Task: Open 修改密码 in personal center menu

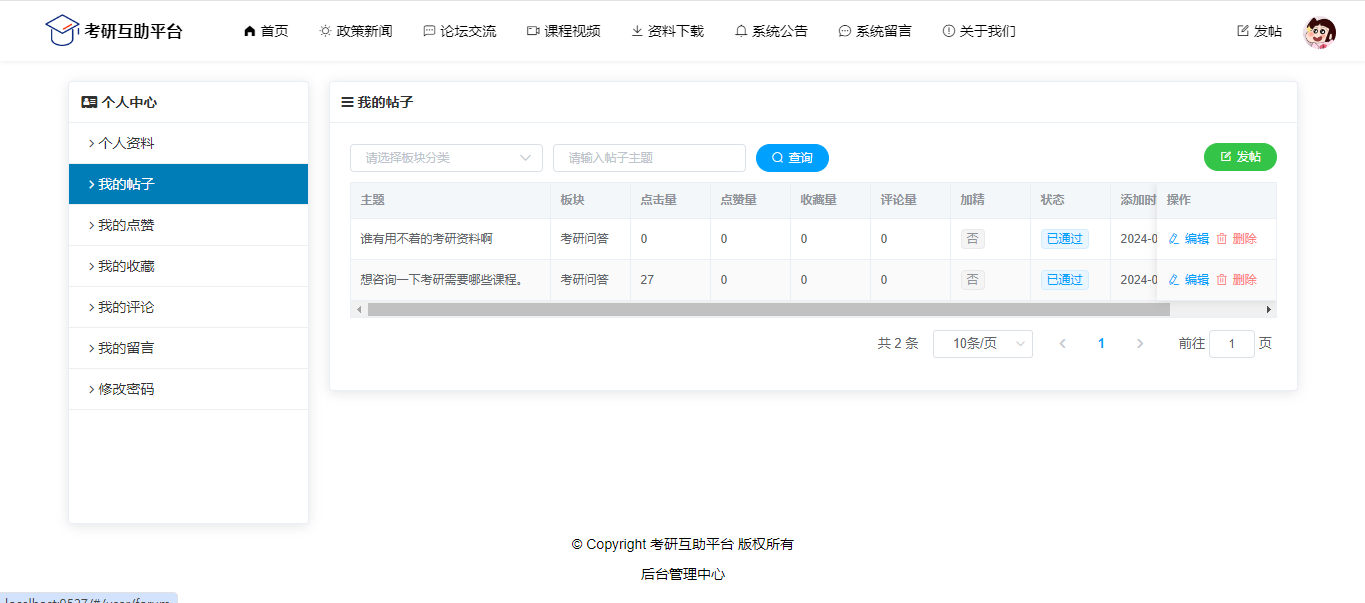Action: [127, 389]
